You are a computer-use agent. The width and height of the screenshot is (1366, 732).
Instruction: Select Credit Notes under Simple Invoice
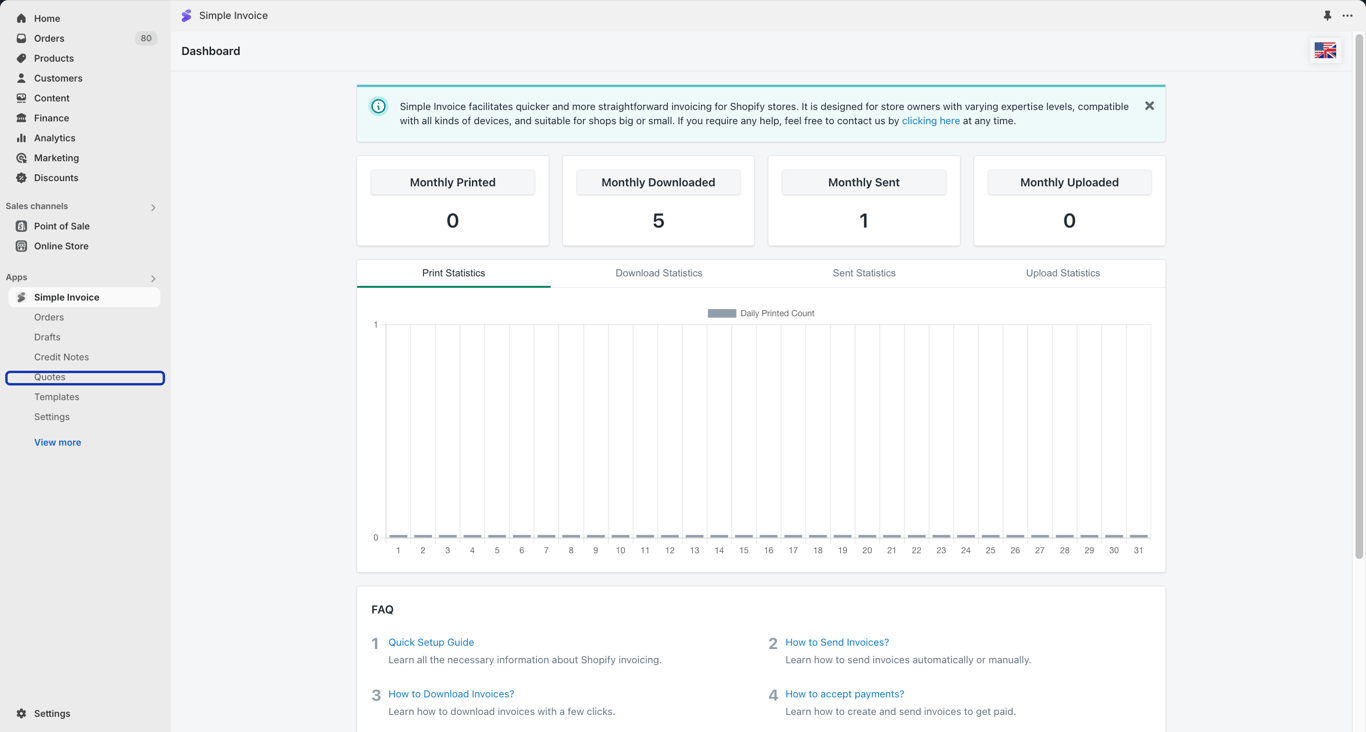pos(61,357)
